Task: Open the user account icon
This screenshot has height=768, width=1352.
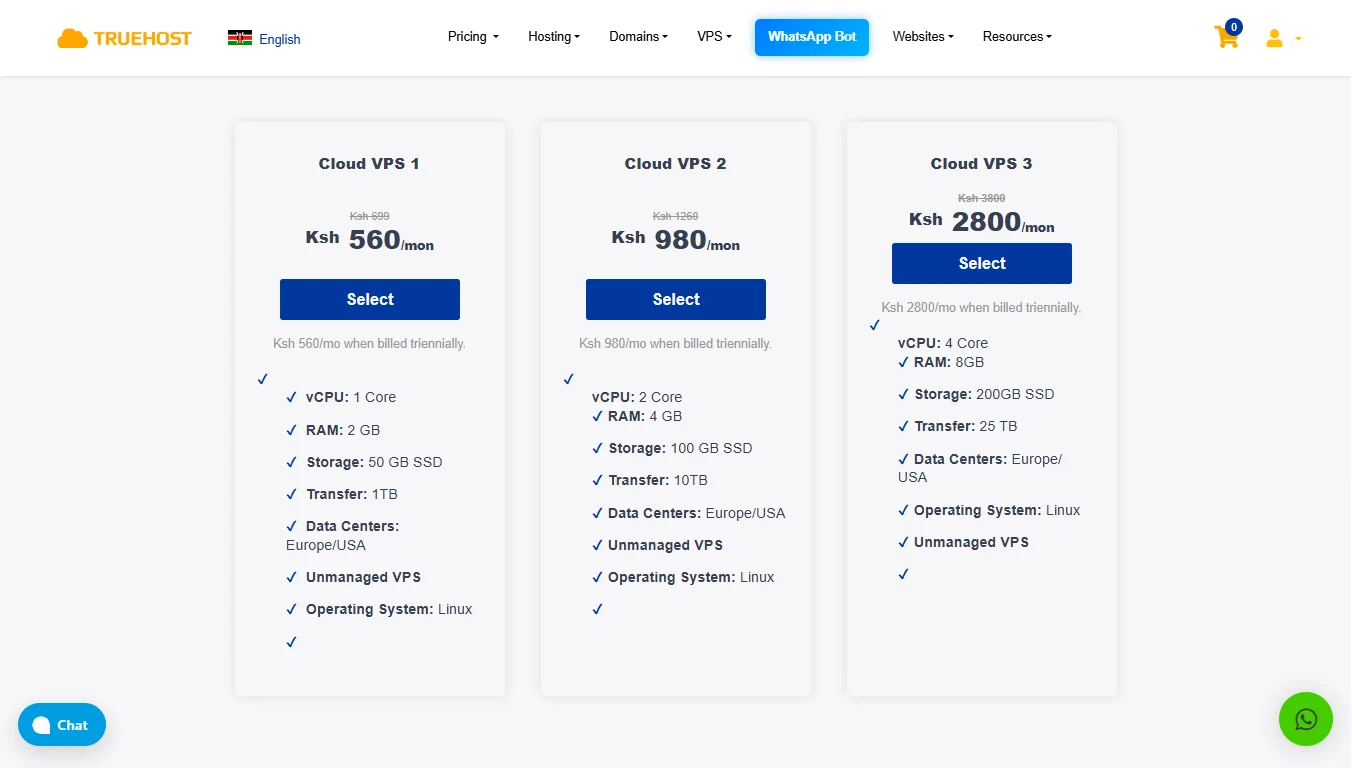Action: tap(1274, 38)
